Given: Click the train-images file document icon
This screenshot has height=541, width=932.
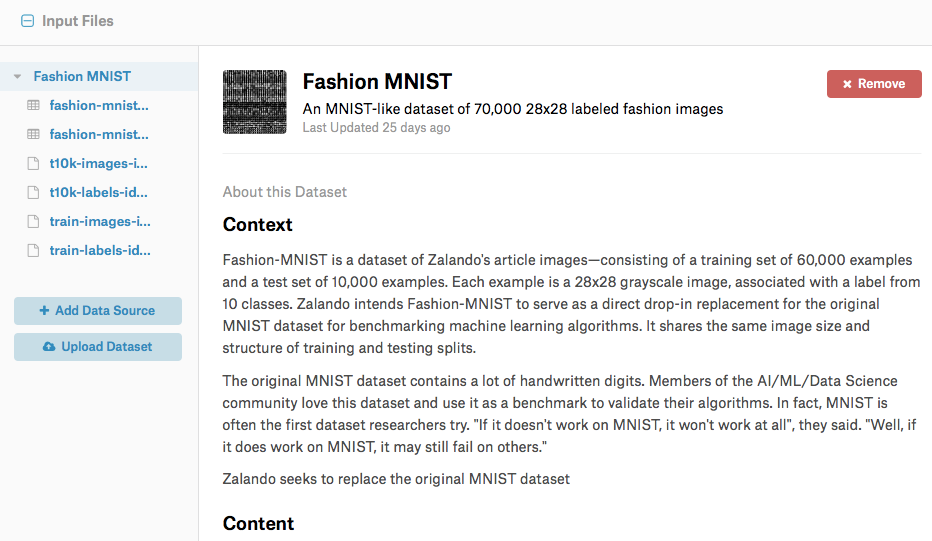Looking at the screenshot, I should (33, 222).
